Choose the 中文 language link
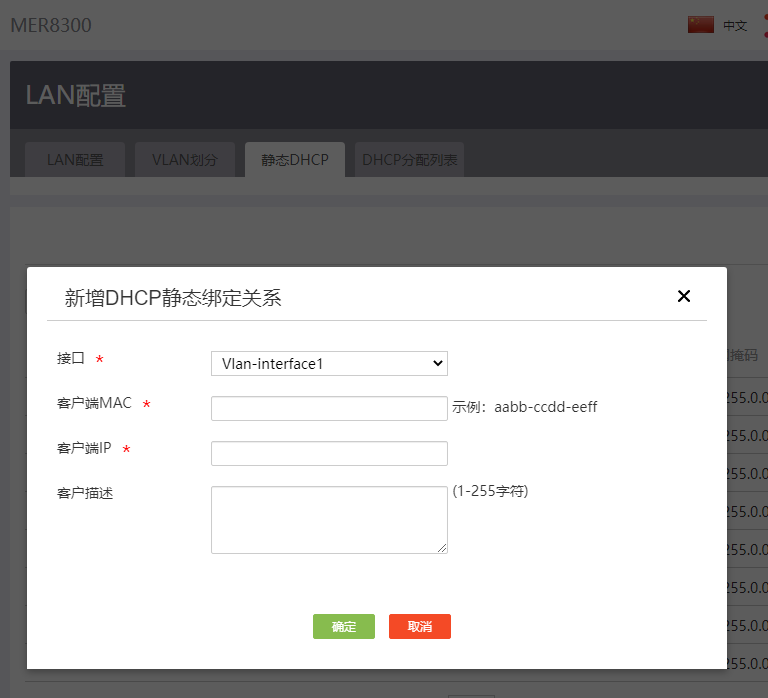768x698 pixels. [x=735, y=25]
